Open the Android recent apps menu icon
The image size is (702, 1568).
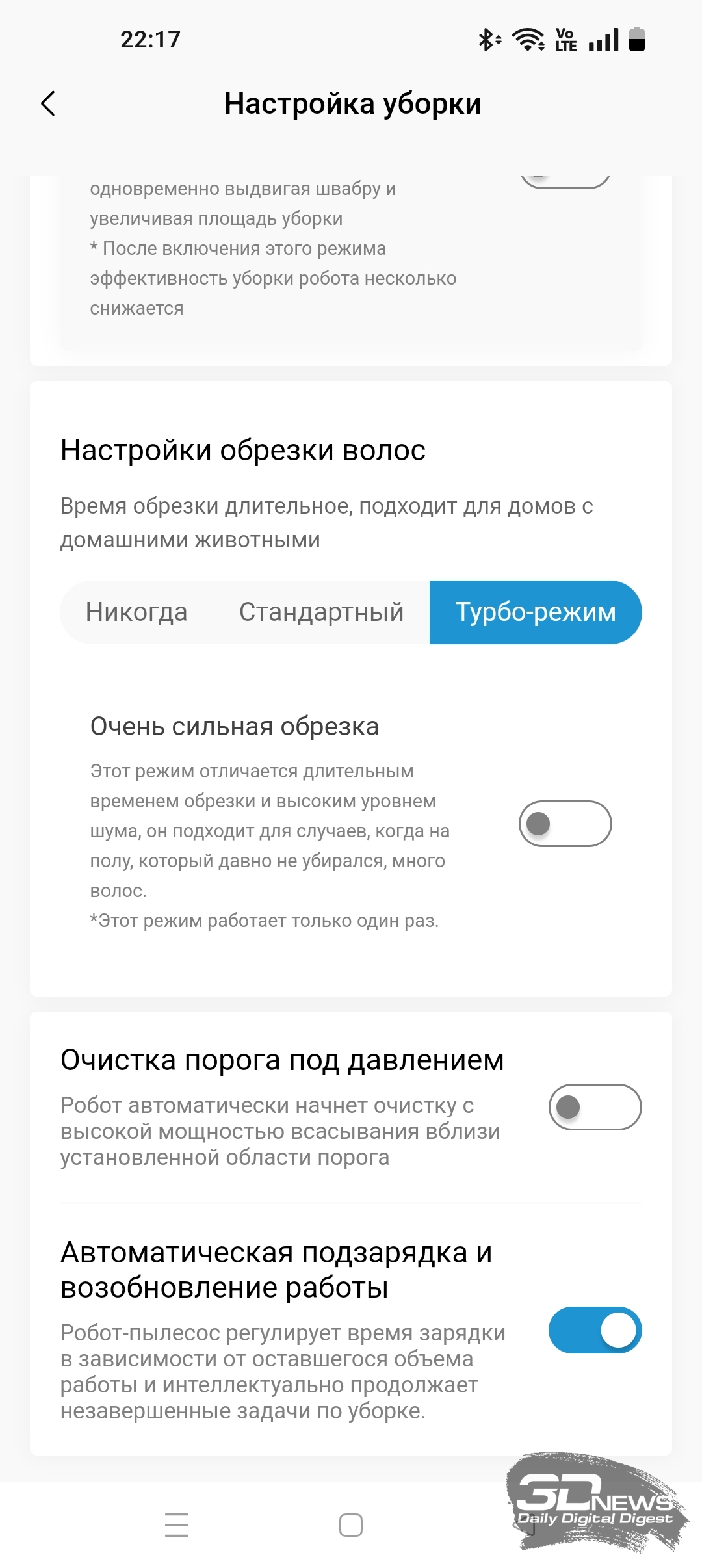click(177, 1524)
